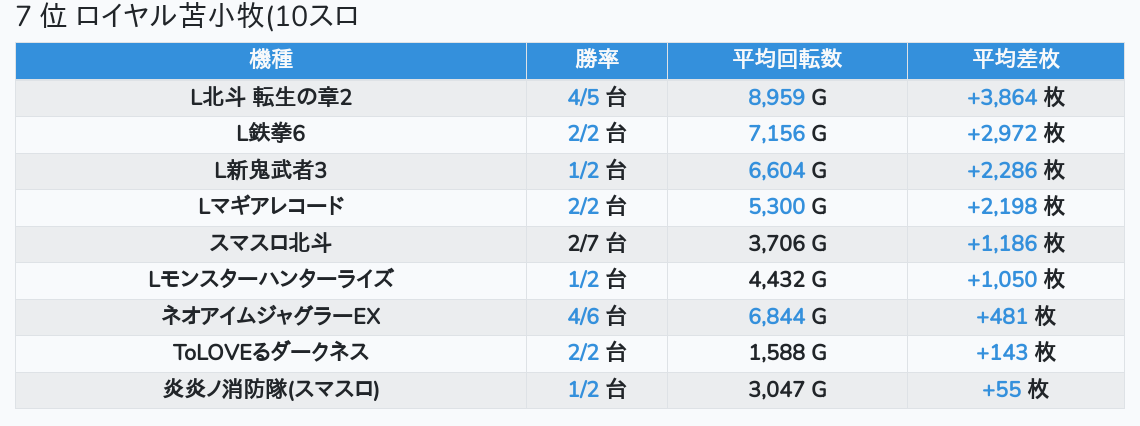The height and width of the screenshot is (426, 1140).
Task: Select the 4/5 台 win rate cell
Action: (597, 98)
